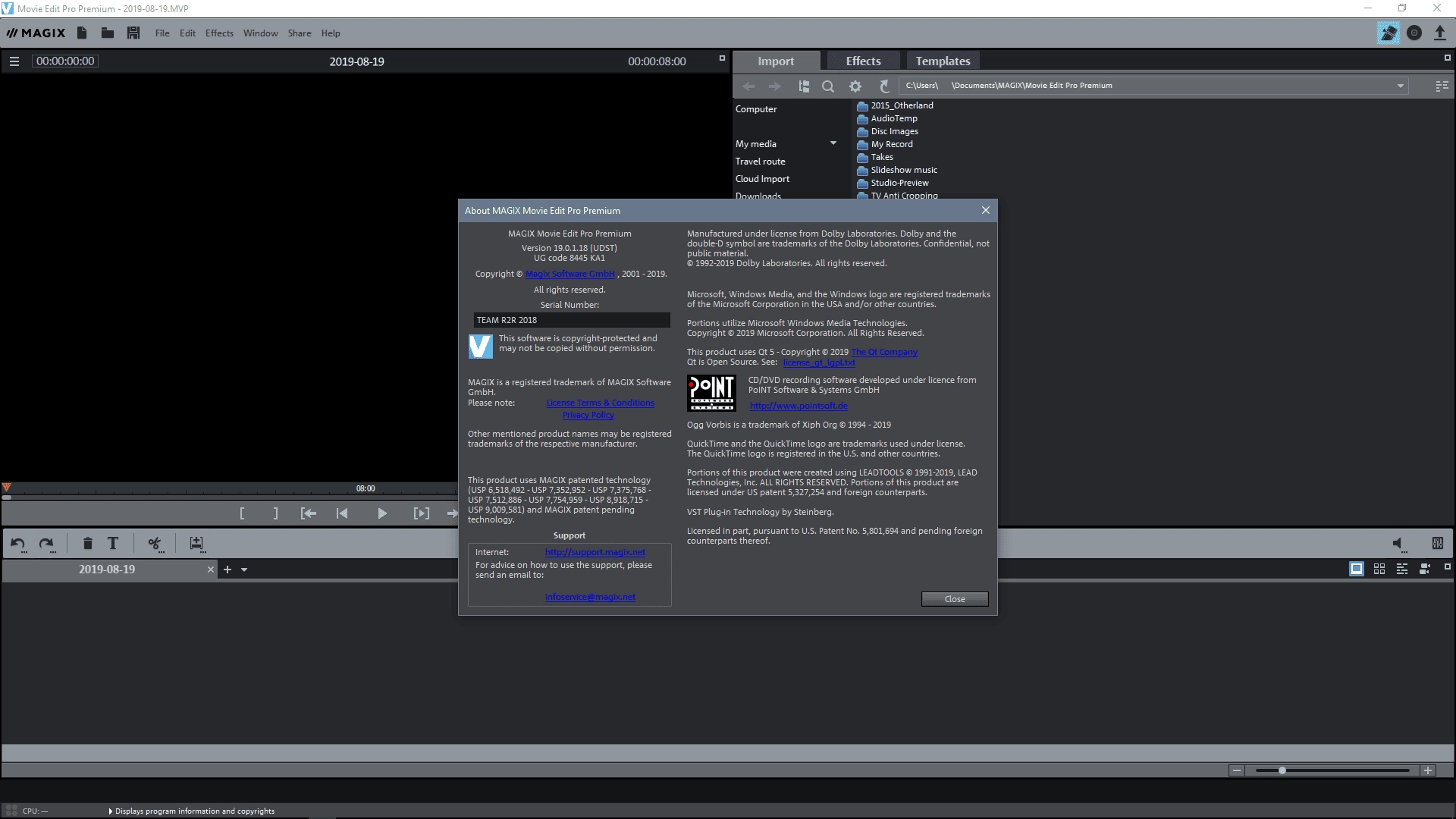Image resolution: width=1456 pixels, height=819 pixels.
Task: Toggle folder tree view icon in Import
Action: (804, 86)
